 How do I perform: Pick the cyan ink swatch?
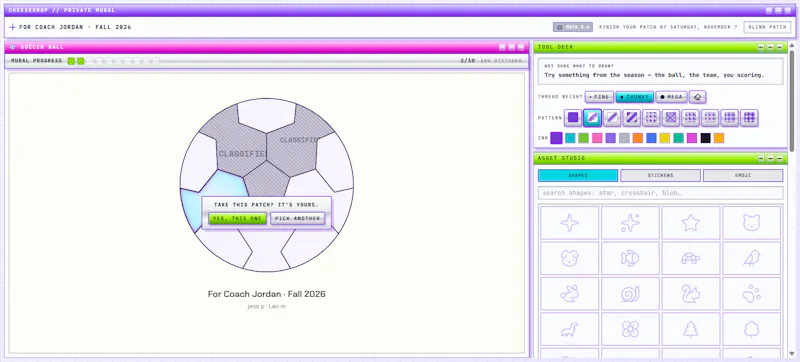tap(570, 138)
